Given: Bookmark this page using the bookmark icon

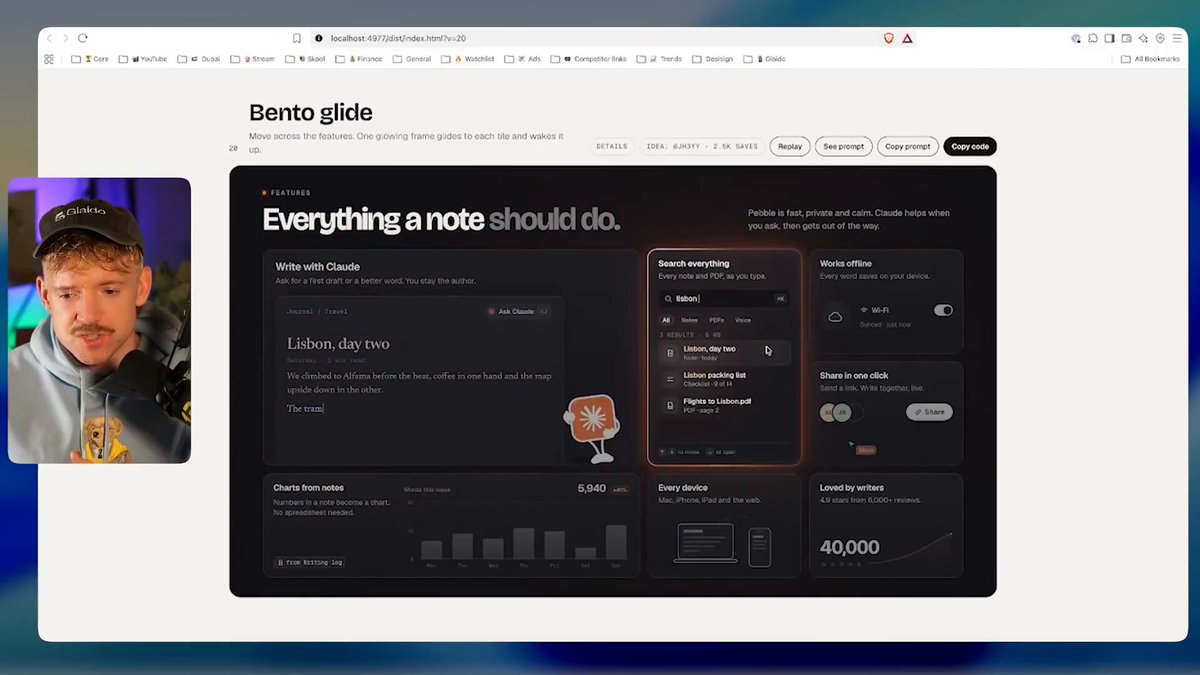Looking at the screenshot, I should (x=297, y=38).
